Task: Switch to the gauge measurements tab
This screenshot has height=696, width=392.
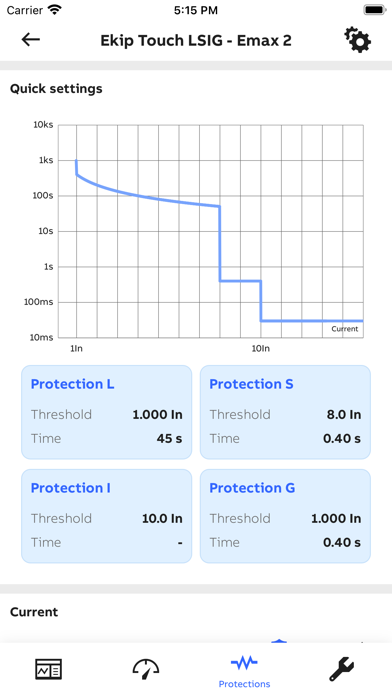Action: (x=146, y=669)
